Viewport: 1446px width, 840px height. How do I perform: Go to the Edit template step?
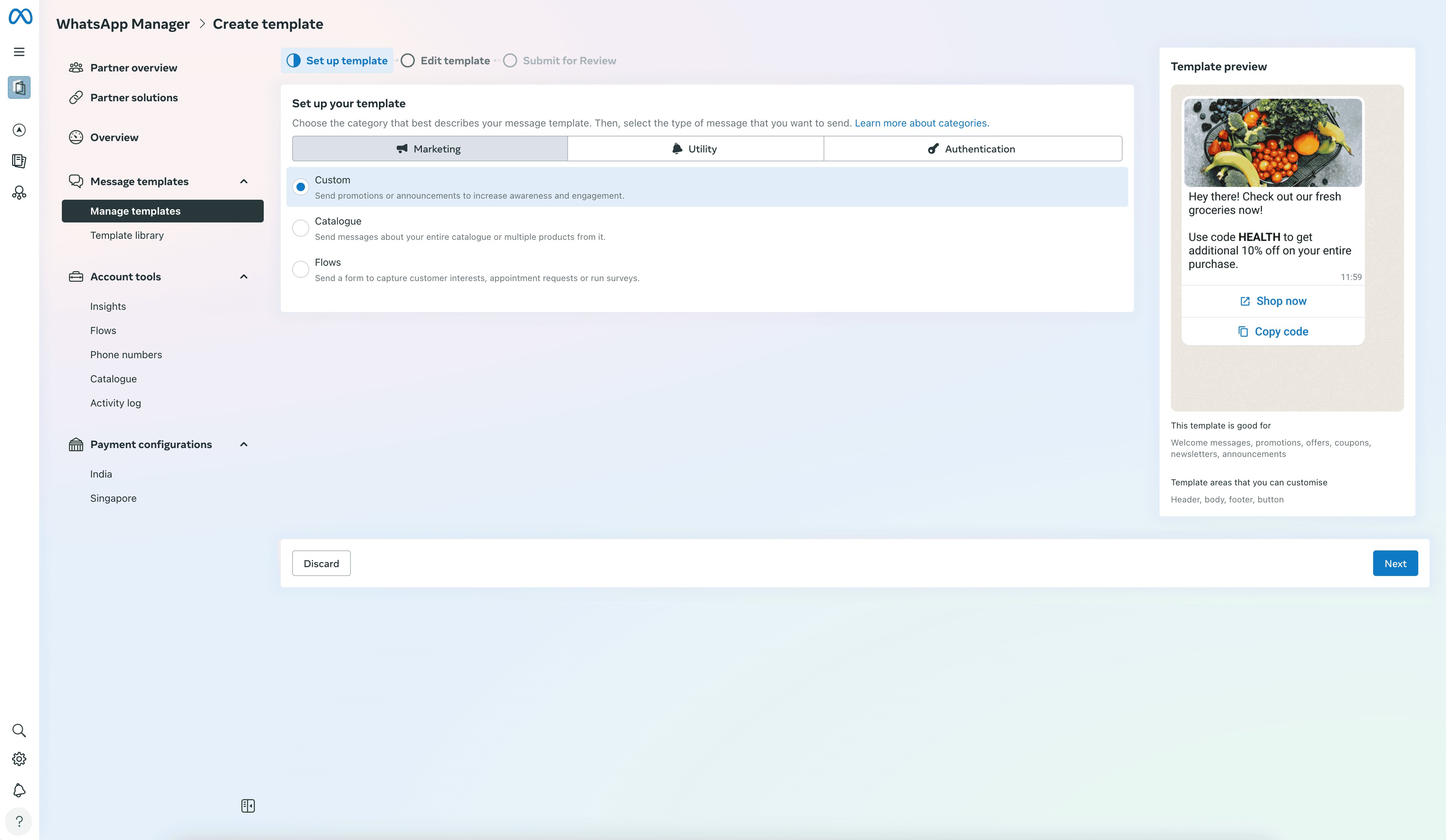point(445,61)
